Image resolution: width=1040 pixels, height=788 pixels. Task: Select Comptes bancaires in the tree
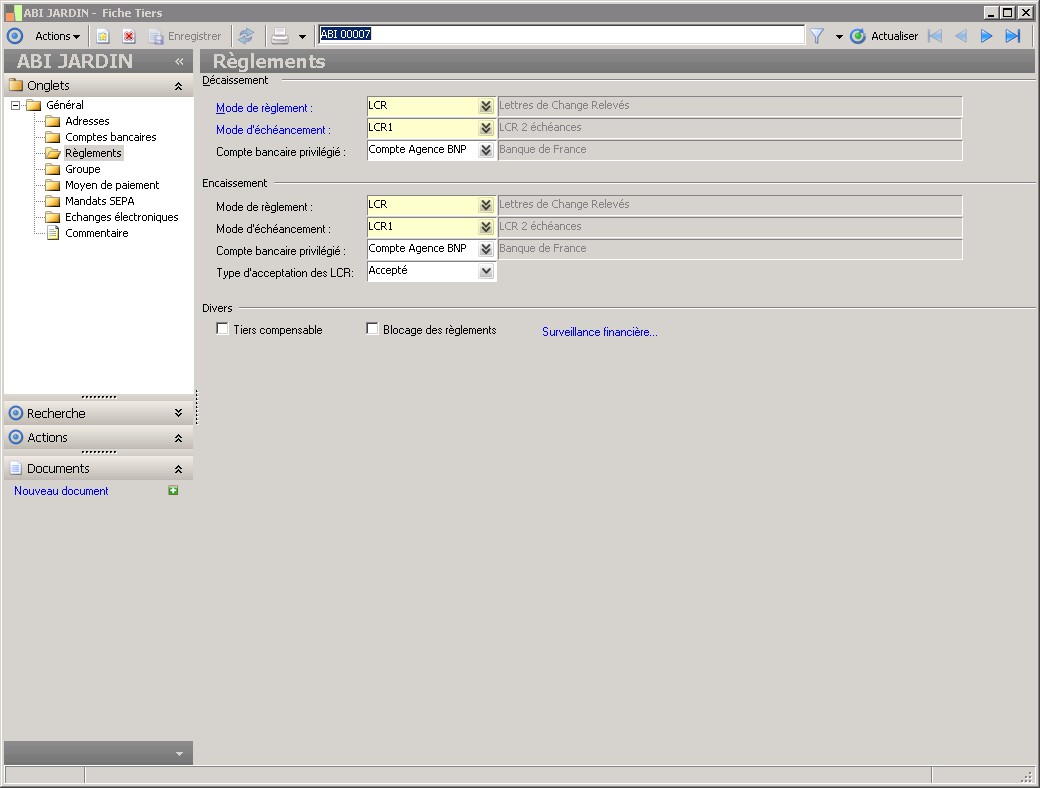110,137
